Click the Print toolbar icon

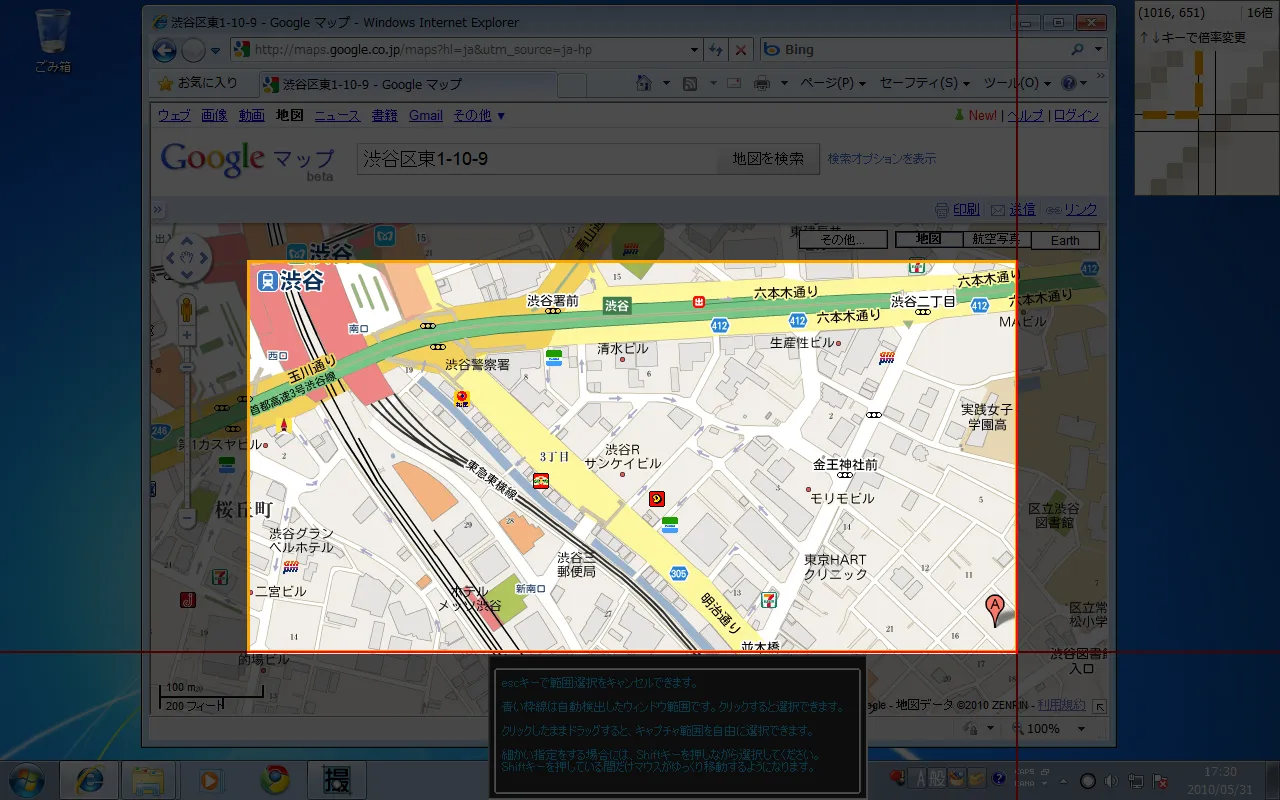(x=762, y=83)
